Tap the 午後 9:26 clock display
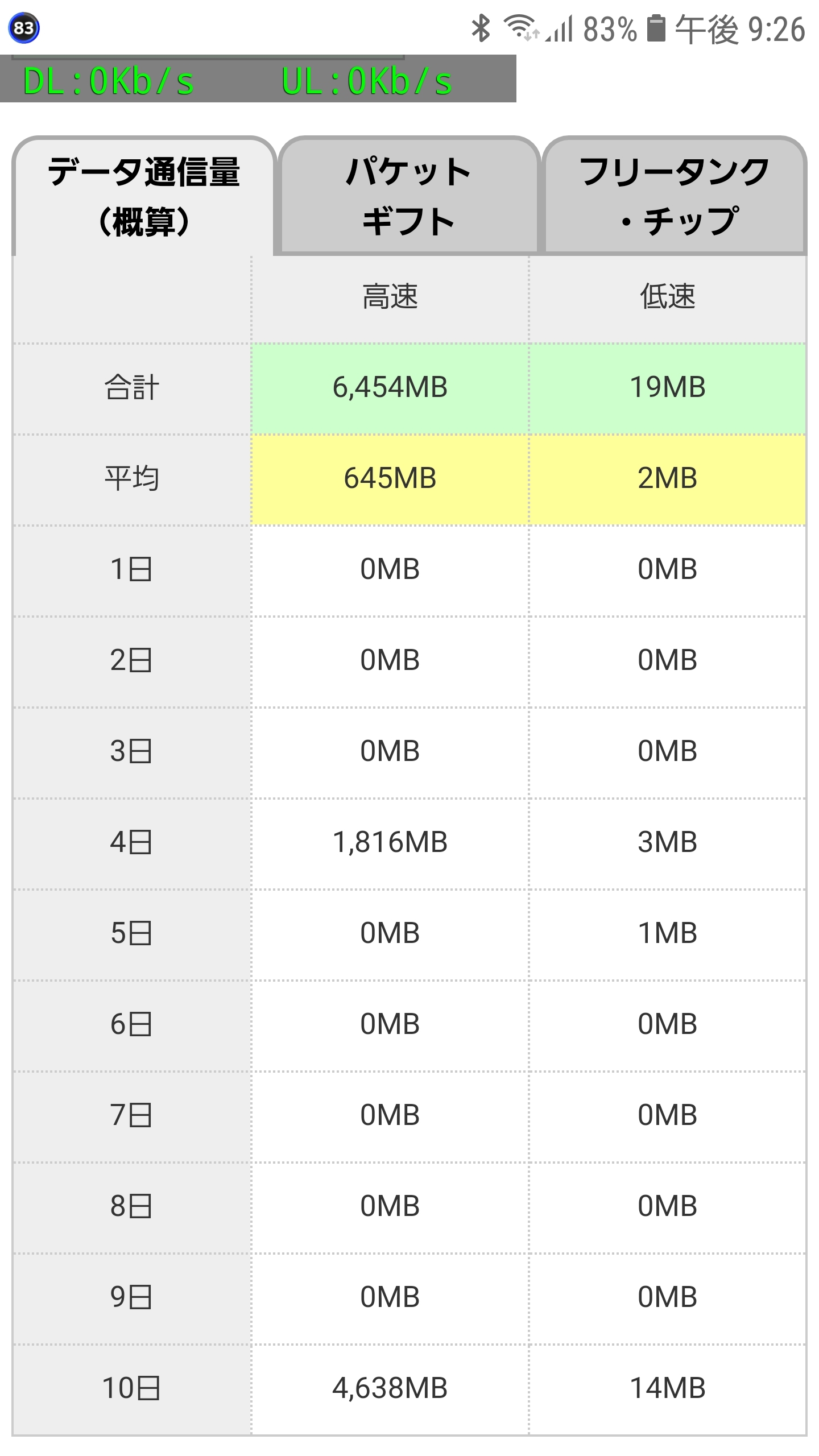 (740, 29)
